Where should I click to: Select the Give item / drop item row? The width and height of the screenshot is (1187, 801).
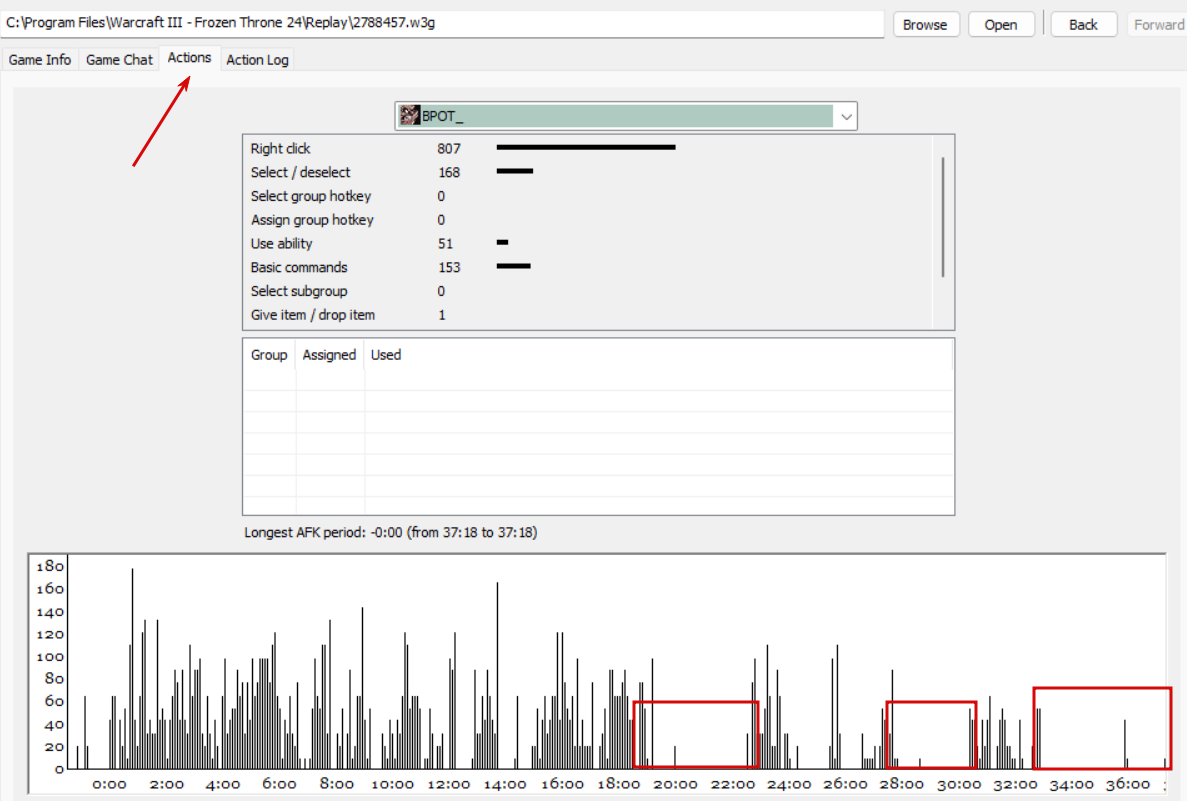click(588, 315)
